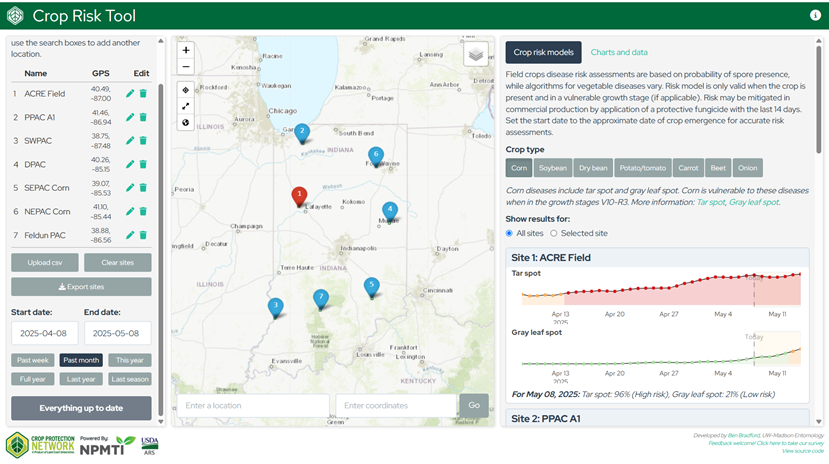The height and width of the screenshot is (464, 829).
Task: Open the End date picker
Action: 117,333
